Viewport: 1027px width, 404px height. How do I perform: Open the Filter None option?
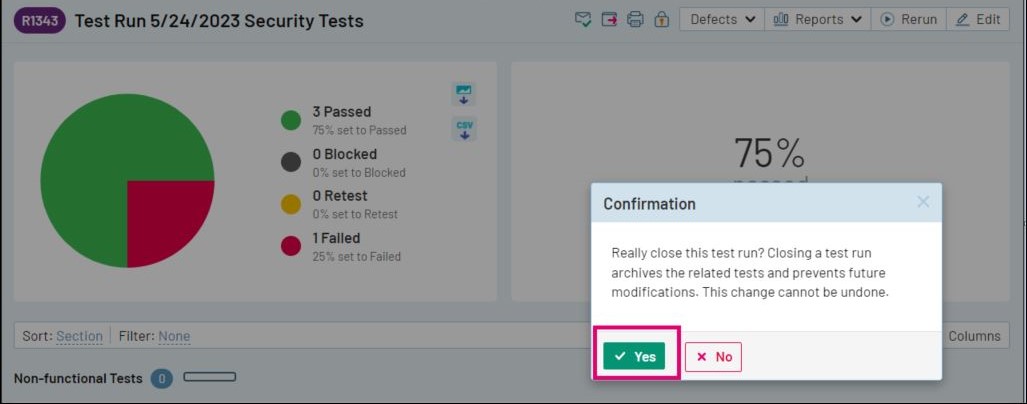pos(174,337)
